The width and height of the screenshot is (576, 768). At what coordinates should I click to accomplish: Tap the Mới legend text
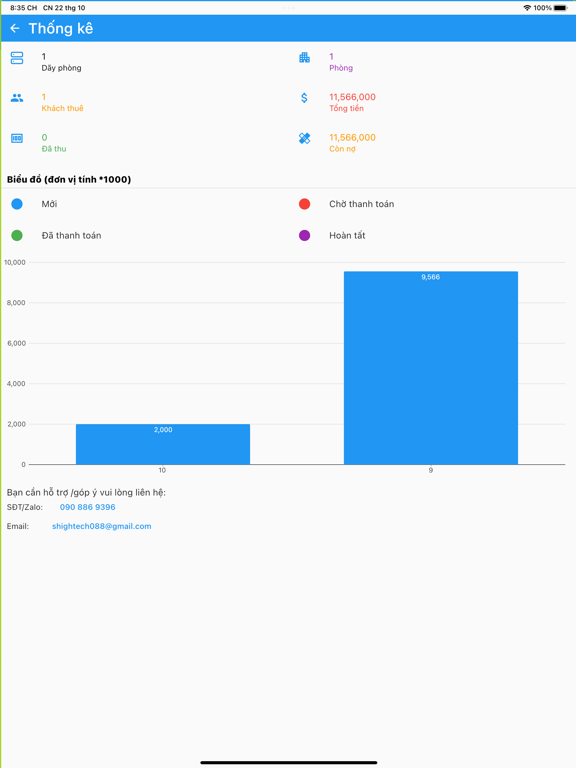tap(49, 204)
